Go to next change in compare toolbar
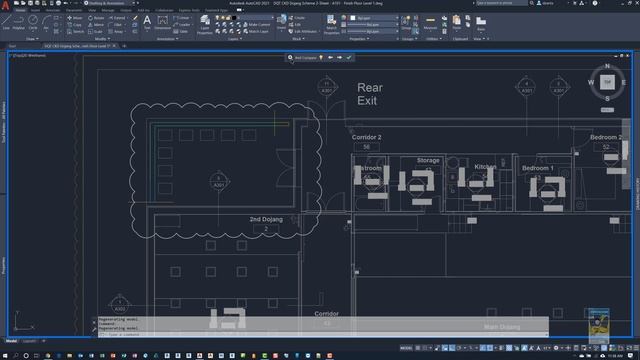This screenshot has height=360, width=640. (x=340, y=58)
